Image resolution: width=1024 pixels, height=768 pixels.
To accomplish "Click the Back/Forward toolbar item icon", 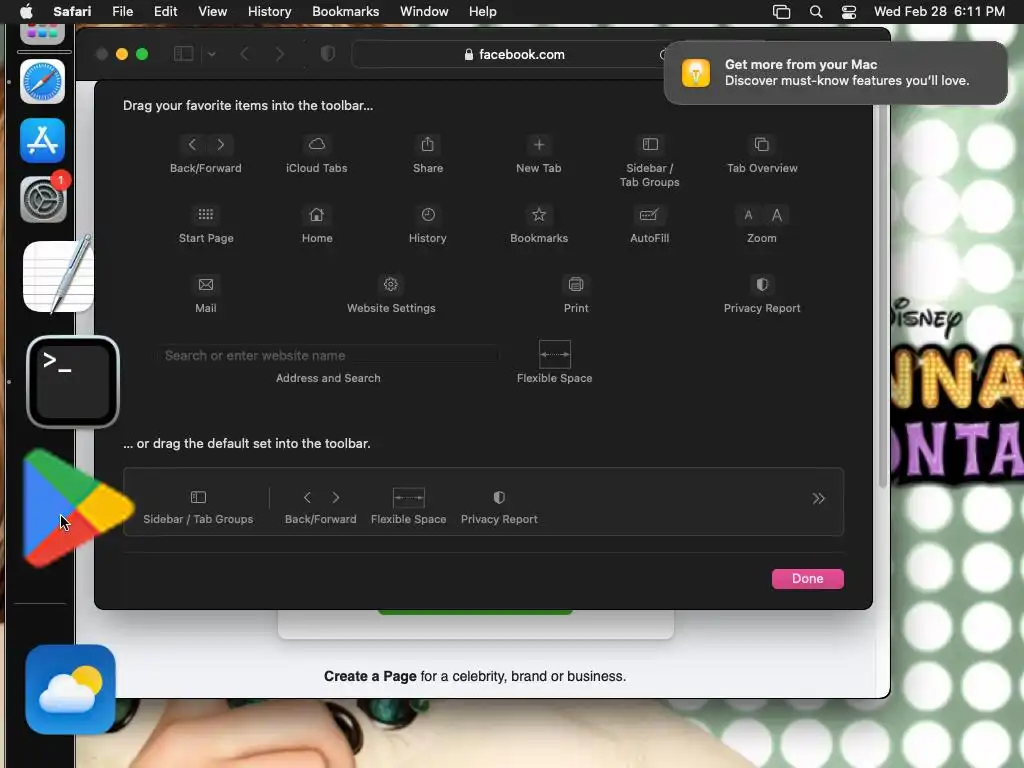I will [206, 144].
